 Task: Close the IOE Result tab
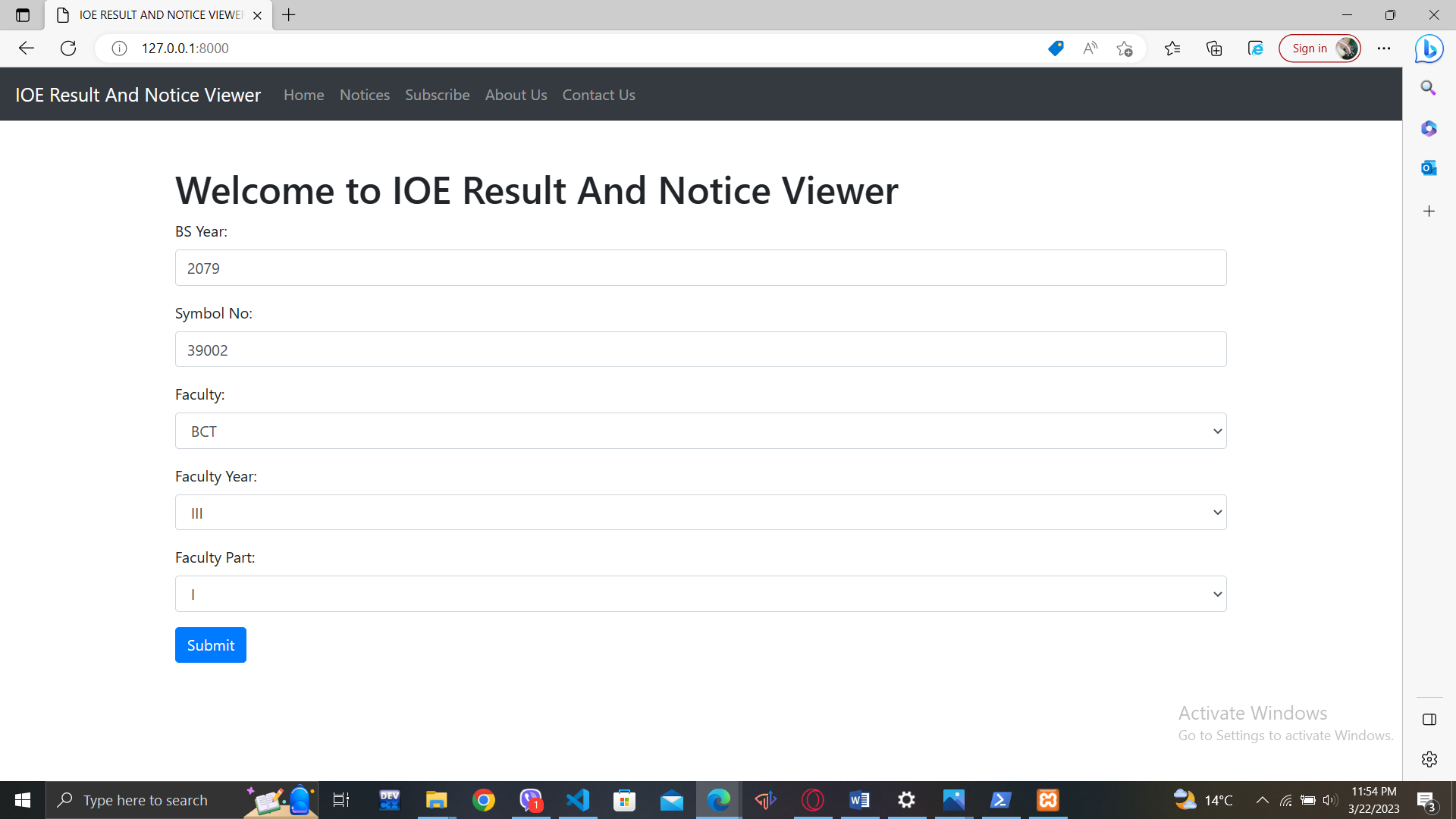coord(257,15)
